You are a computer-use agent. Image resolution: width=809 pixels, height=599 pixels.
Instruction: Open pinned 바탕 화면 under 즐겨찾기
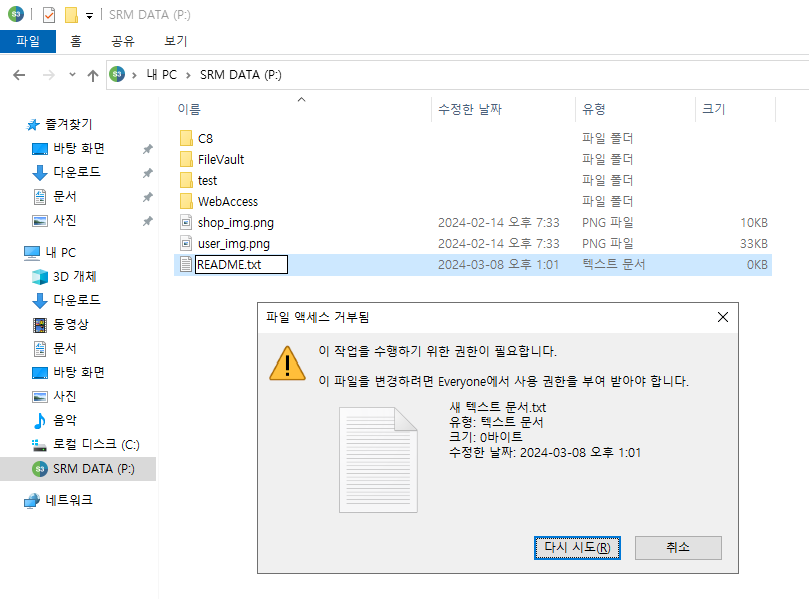coord(79,149)
